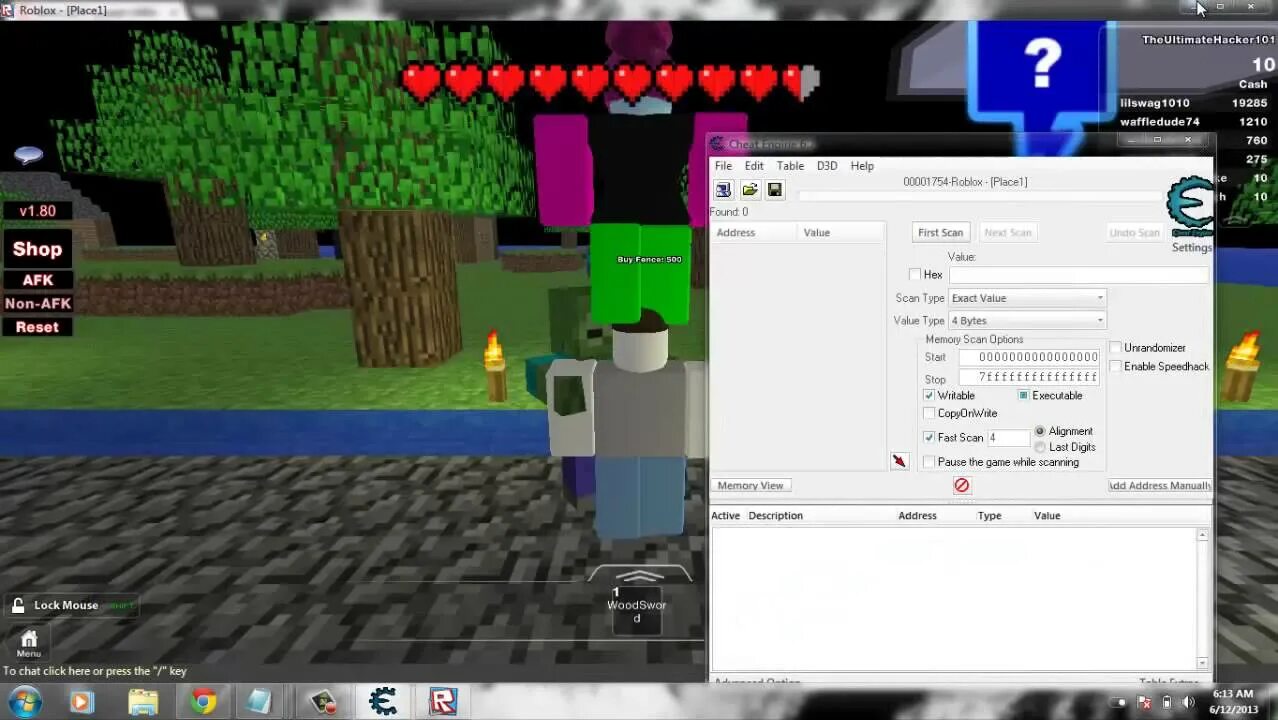Click the Next Scan button

pos(1008,232)
